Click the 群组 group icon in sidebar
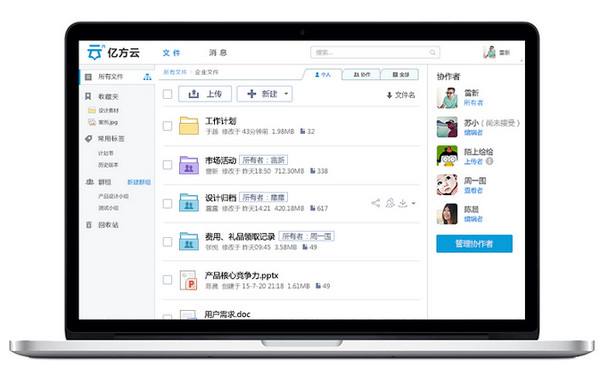This screenshot has height=384, width=600. [89, 182]
